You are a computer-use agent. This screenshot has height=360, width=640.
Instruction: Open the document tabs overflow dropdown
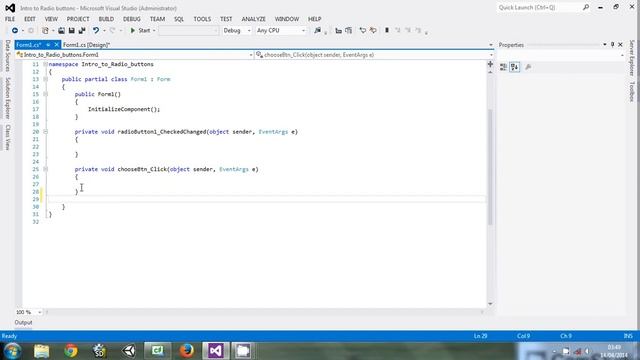[x=491, y=45]
